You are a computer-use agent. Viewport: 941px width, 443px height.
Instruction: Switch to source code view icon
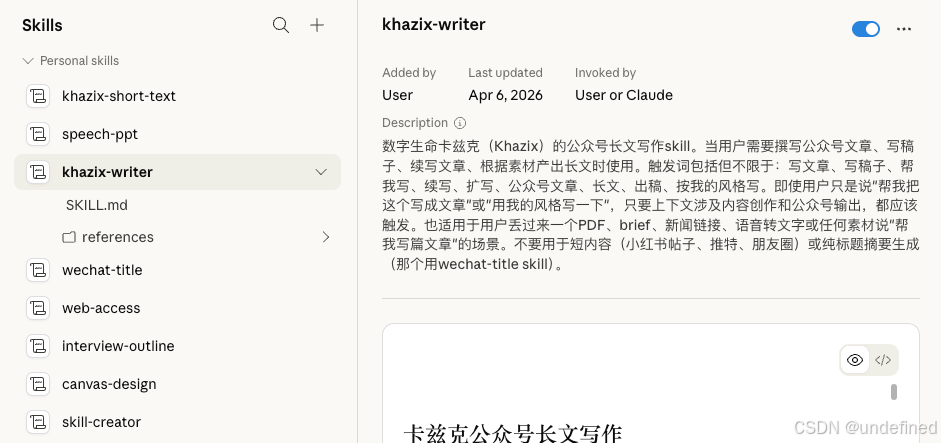(x=883, y=360)
